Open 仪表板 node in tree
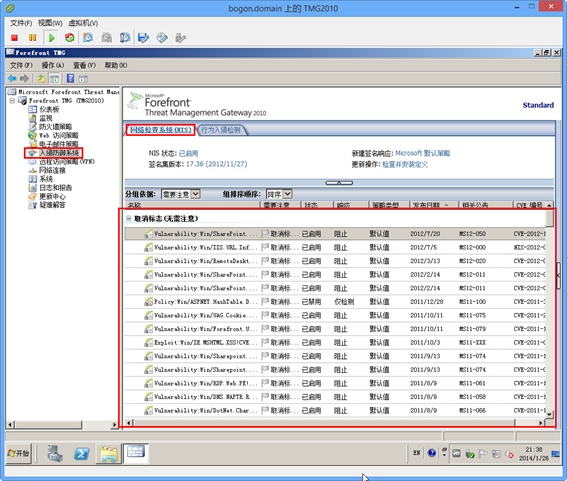Viewport: 567px width, 481px height. (49, 109)
